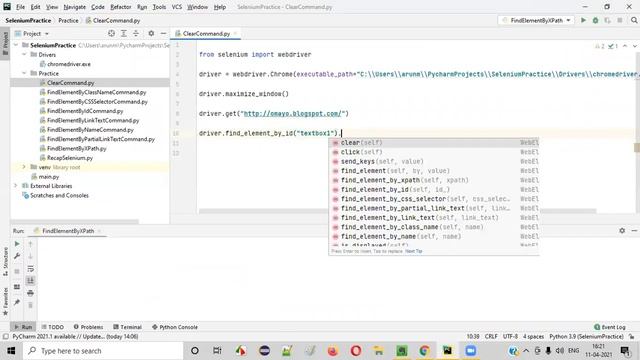Choose send_keys from the completion list

(x=434, y=161)
